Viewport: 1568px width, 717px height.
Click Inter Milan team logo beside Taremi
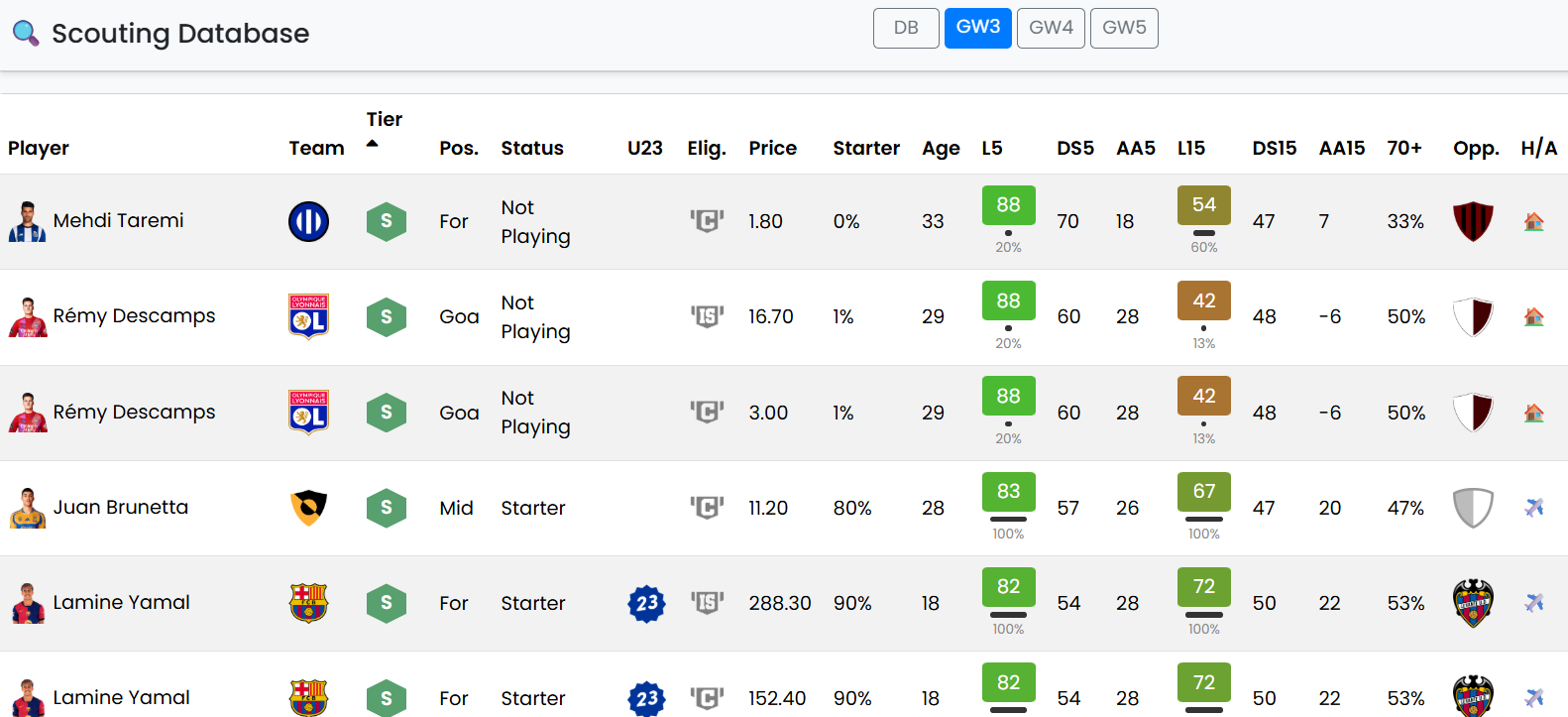coord(308,221)
